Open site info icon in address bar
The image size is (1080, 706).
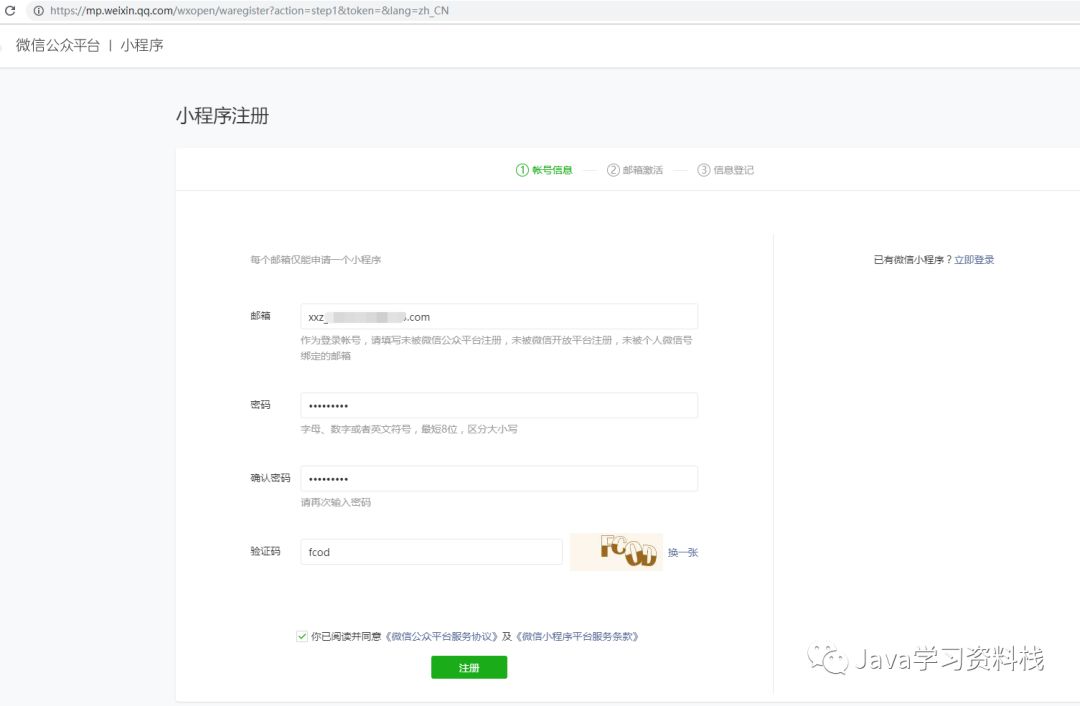coord(39,10)
